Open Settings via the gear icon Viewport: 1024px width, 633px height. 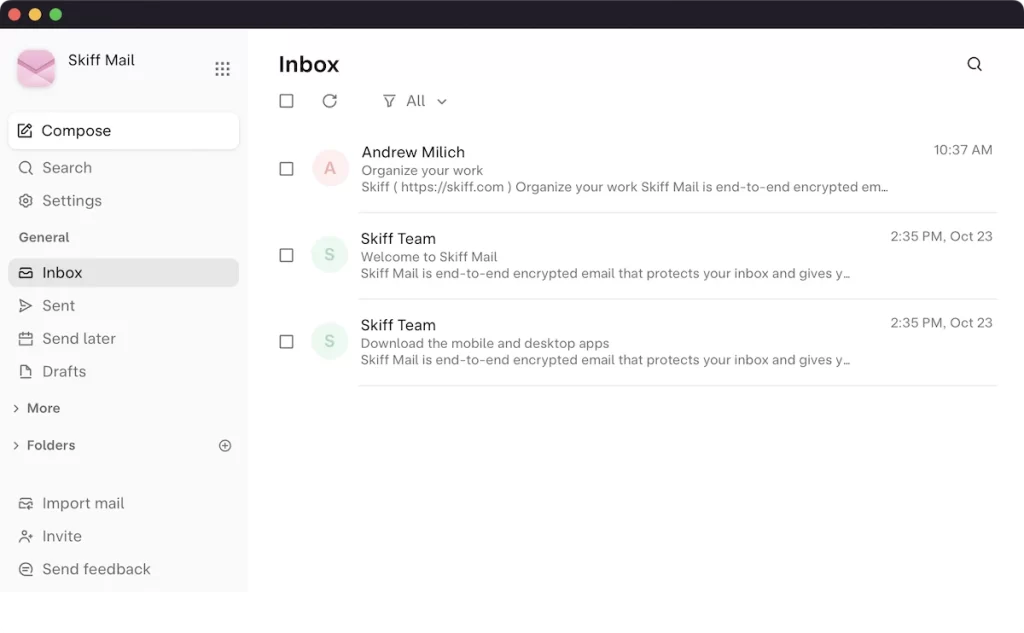coord(25,201)
